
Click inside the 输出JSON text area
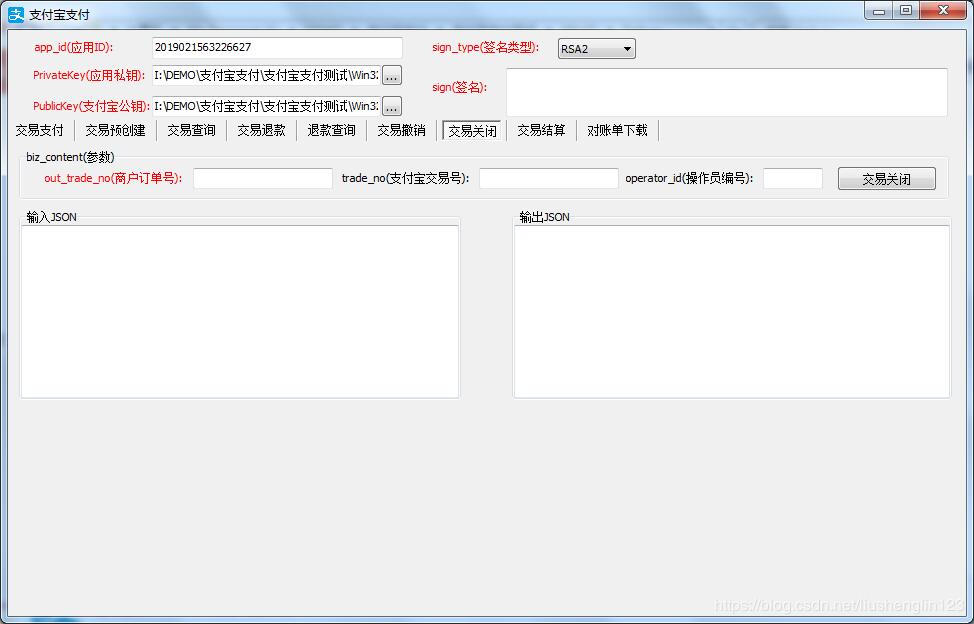(x=732, y=312)
